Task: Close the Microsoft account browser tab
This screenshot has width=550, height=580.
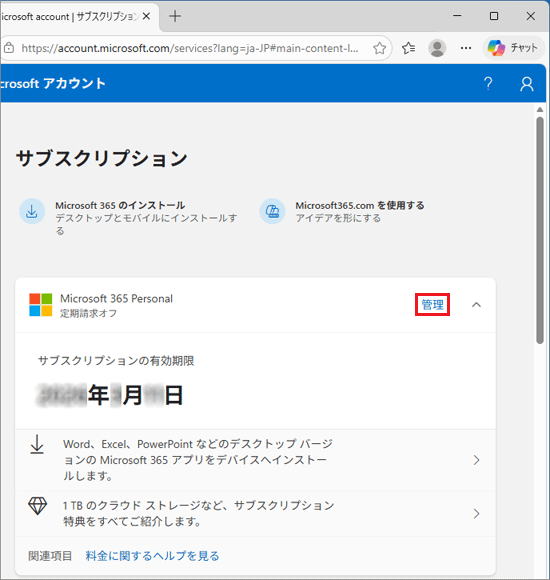Action: 146,16
